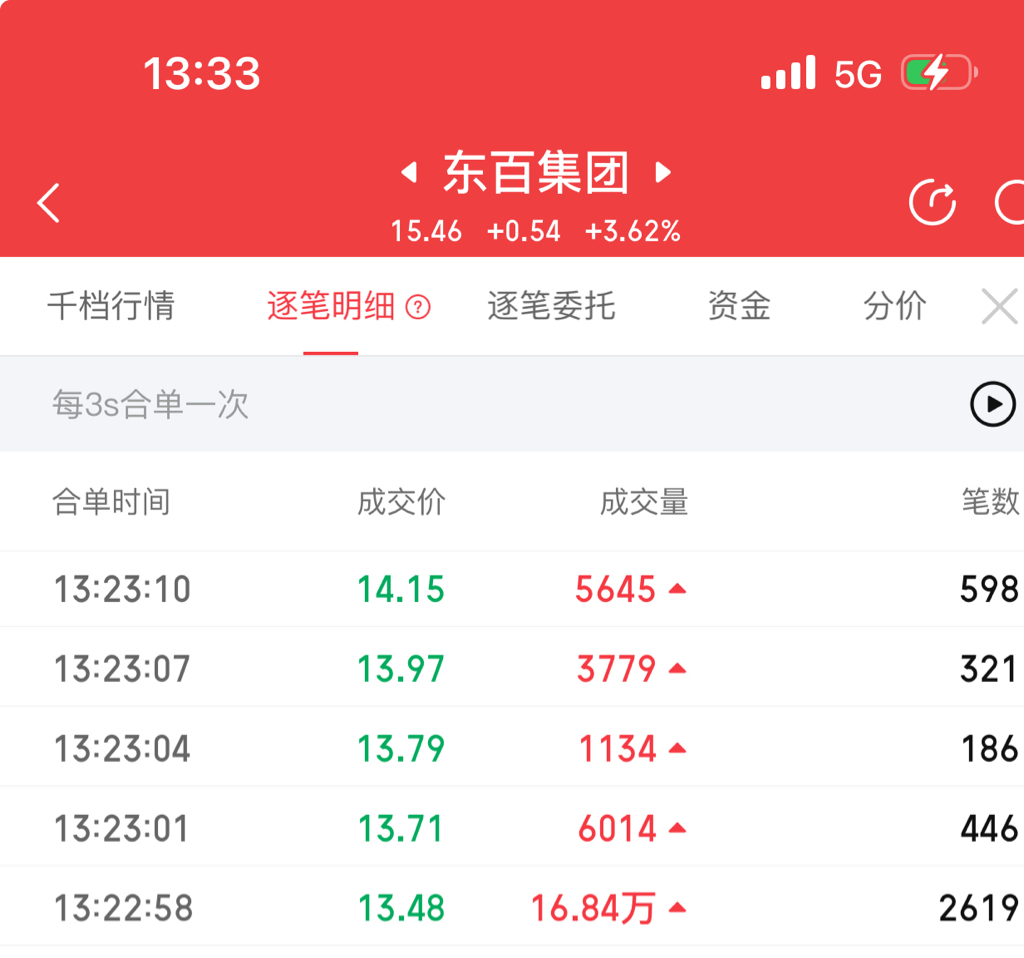Select the 逐笔明细 tab

(331, 306)
